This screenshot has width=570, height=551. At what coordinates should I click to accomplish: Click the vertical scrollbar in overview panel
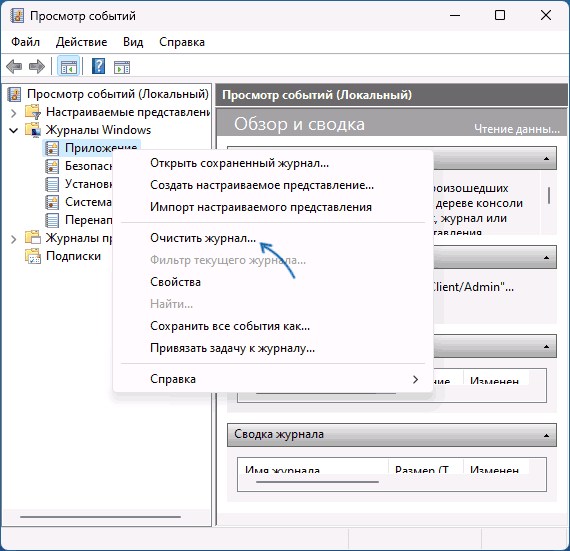(549, 195)
